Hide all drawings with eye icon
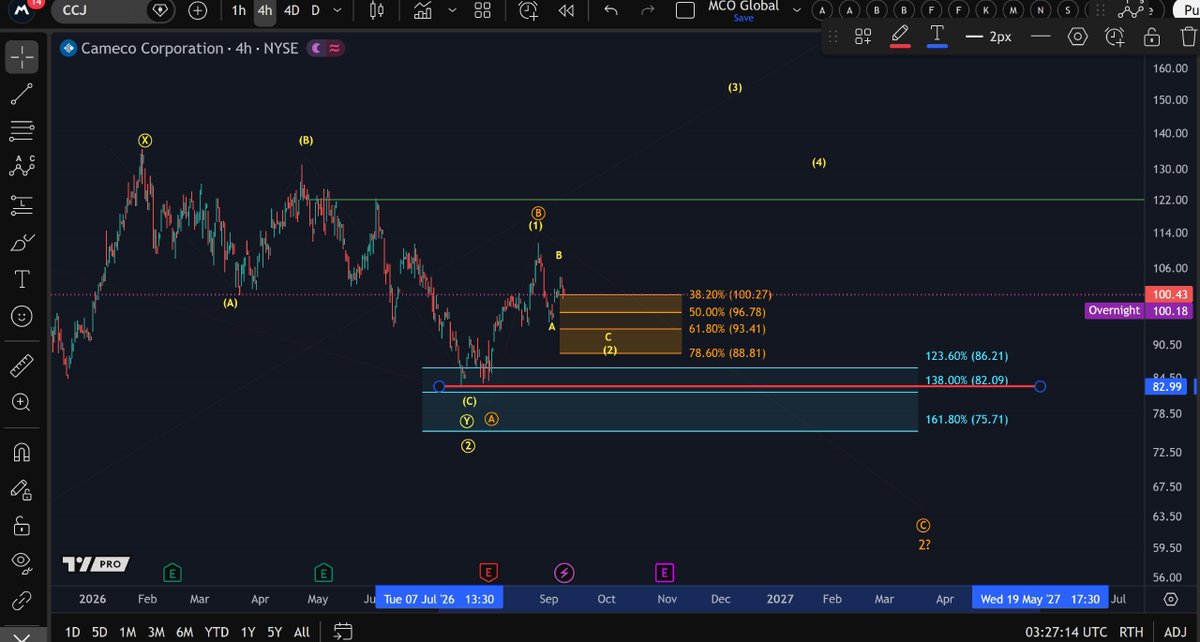The image size is (1200, 642). click(x=21, y=563)
